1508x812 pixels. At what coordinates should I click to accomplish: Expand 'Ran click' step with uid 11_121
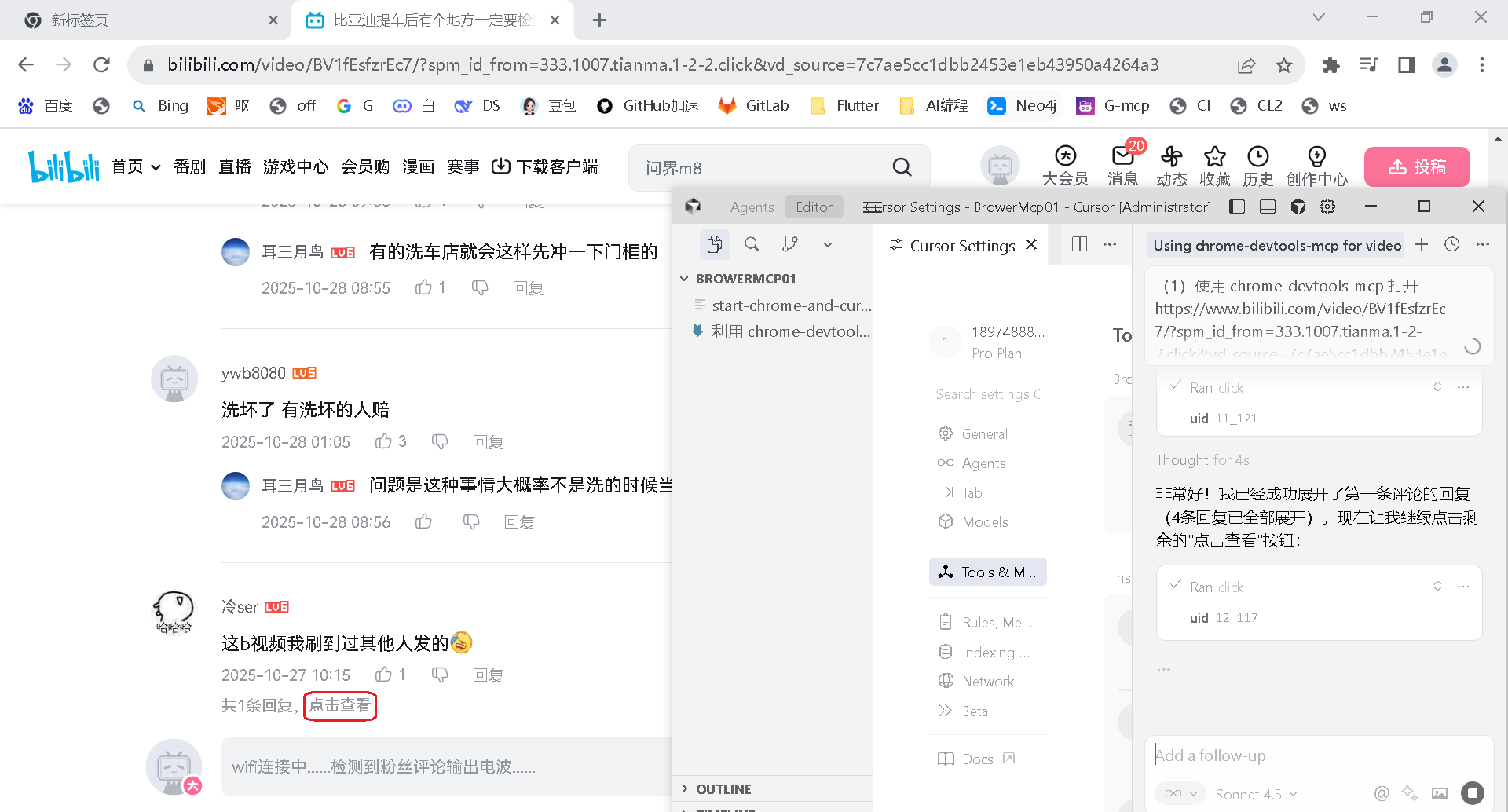point(1437,387)
